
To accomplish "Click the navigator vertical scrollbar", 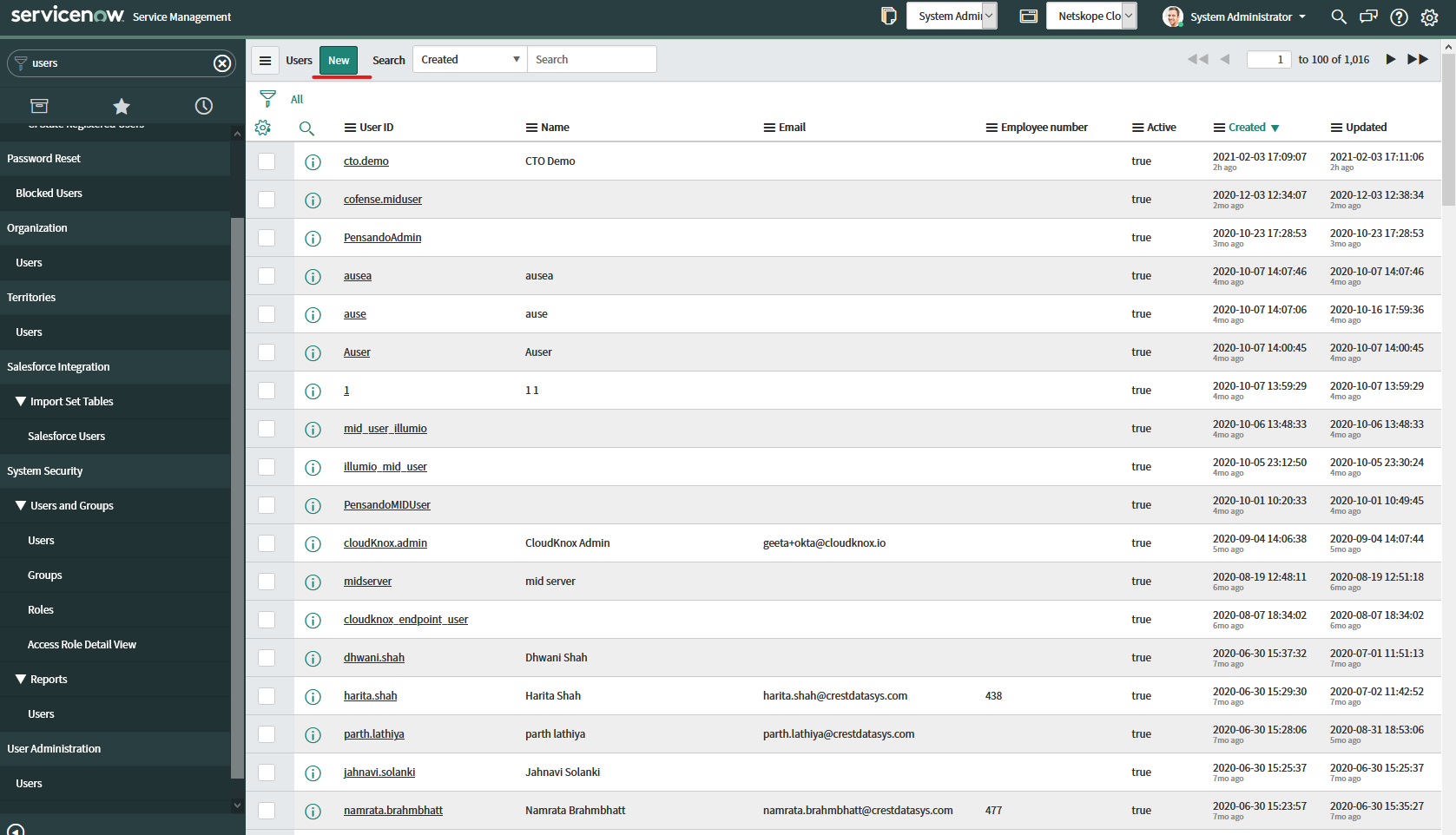I will coord(238,497).
